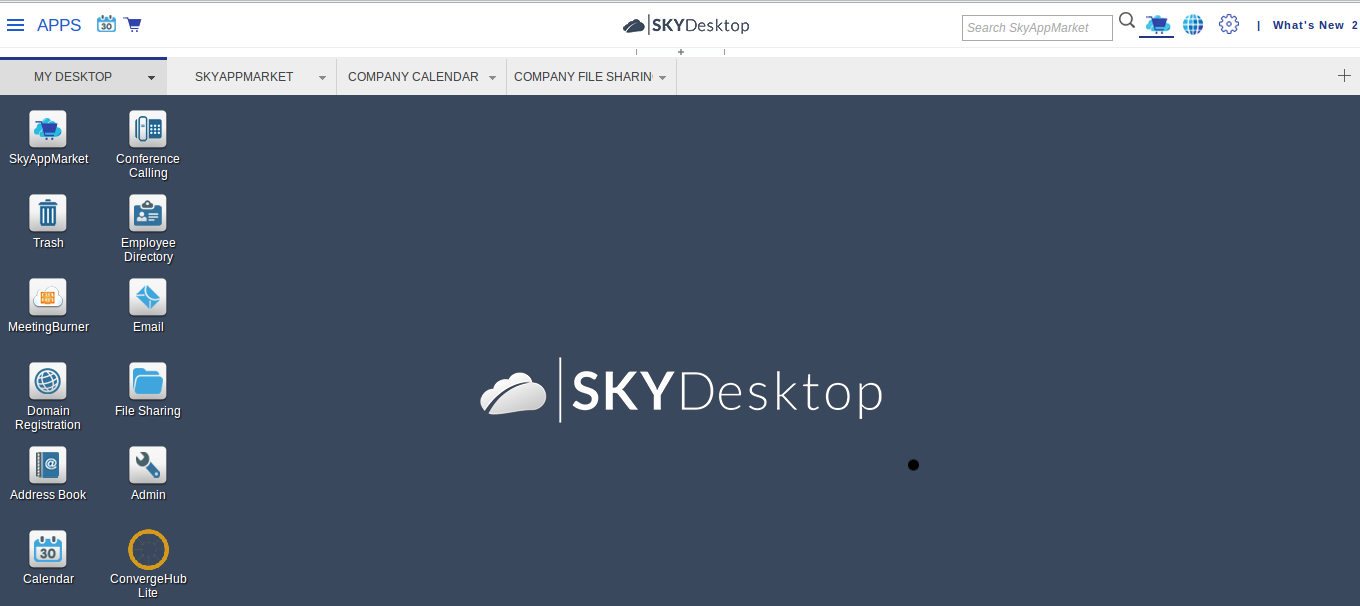This screenshot has height=606, width=1360.
Task: Switch to the SKYAPPMARKET tab
Action: (x=244, y=77)
